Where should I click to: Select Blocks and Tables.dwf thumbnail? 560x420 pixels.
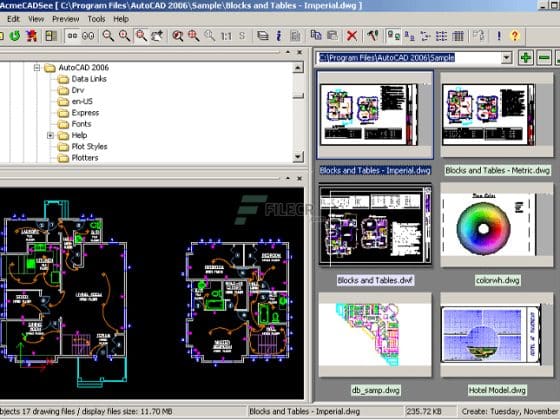(375, 225)
